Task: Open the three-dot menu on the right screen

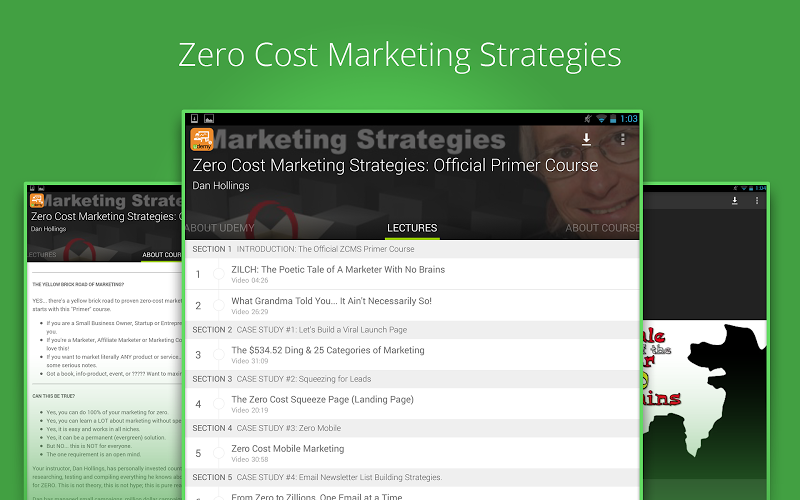Action: (x=757, y=201)
